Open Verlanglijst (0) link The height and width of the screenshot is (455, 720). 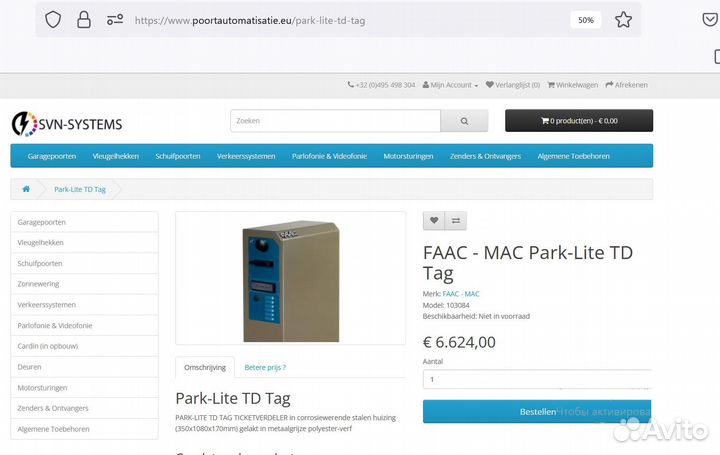pos(513,85)
